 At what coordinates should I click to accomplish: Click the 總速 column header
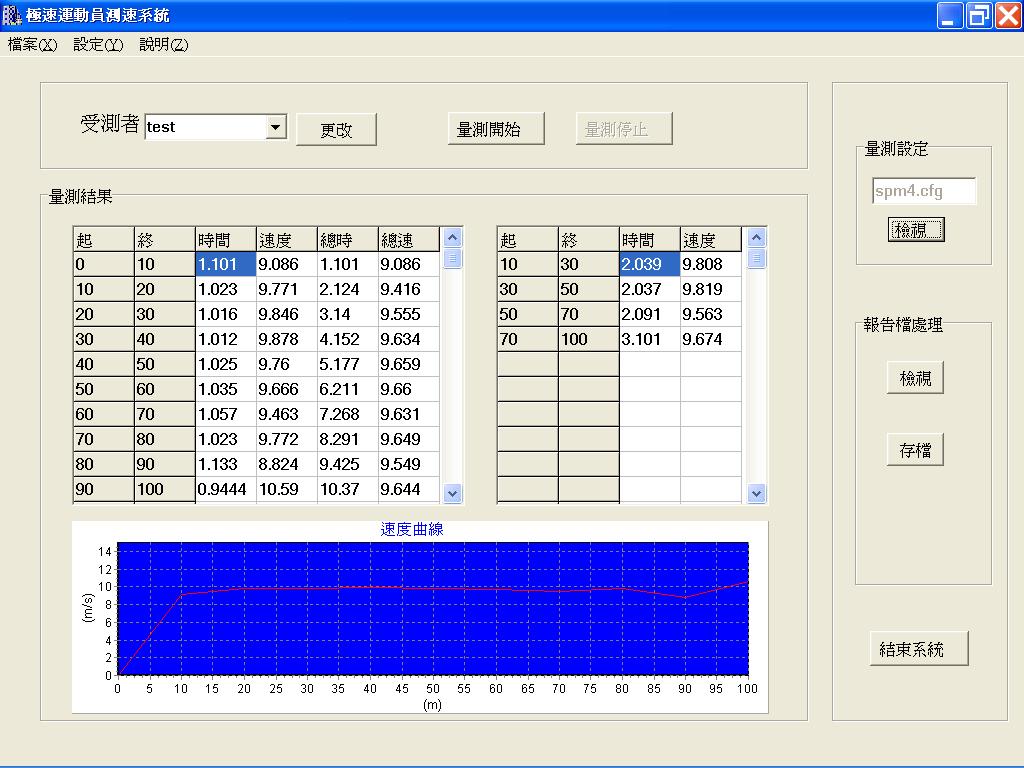pyautogui.click(x=408, y=240)
